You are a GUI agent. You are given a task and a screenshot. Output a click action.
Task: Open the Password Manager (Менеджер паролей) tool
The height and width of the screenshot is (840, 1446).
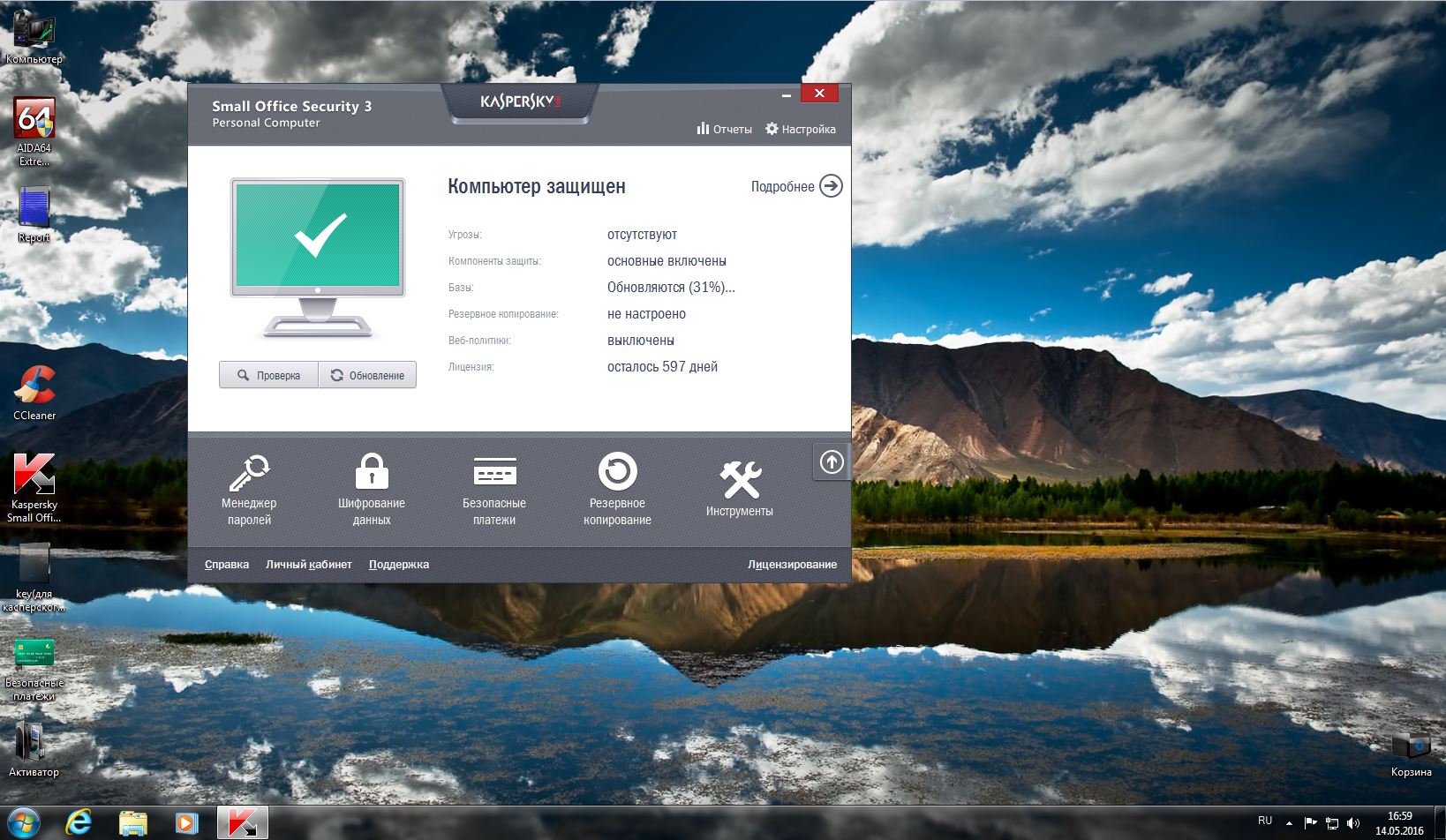coord(249,490)
